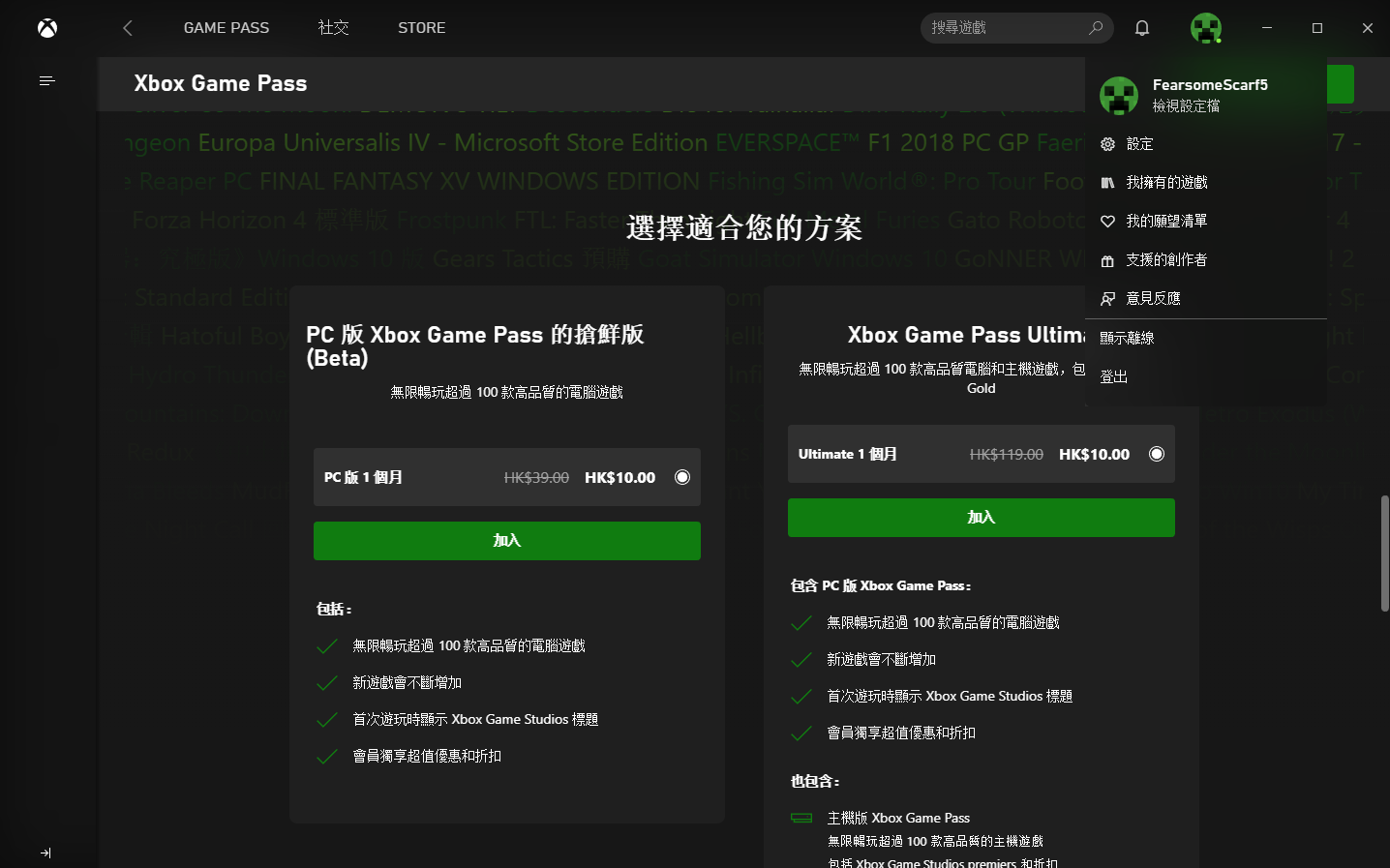The height and width of the screenshot is (868, 1390).
Task: Click the library icon beside 我擁有的遊戲
Action: pos(1107,183)
